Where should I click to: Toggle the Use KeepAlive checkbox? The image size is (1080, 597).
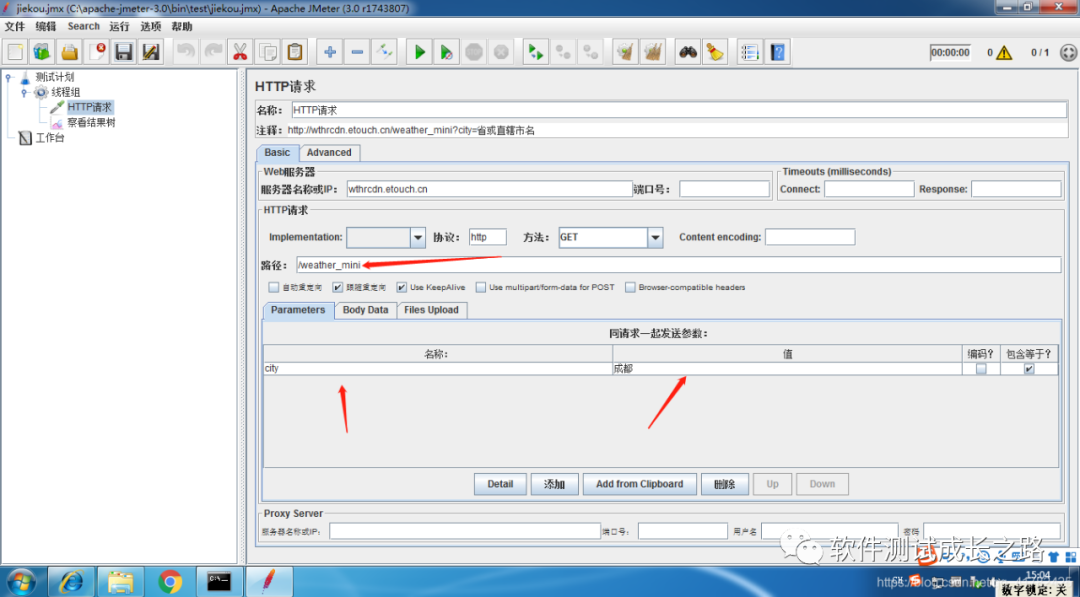[402, 287]
